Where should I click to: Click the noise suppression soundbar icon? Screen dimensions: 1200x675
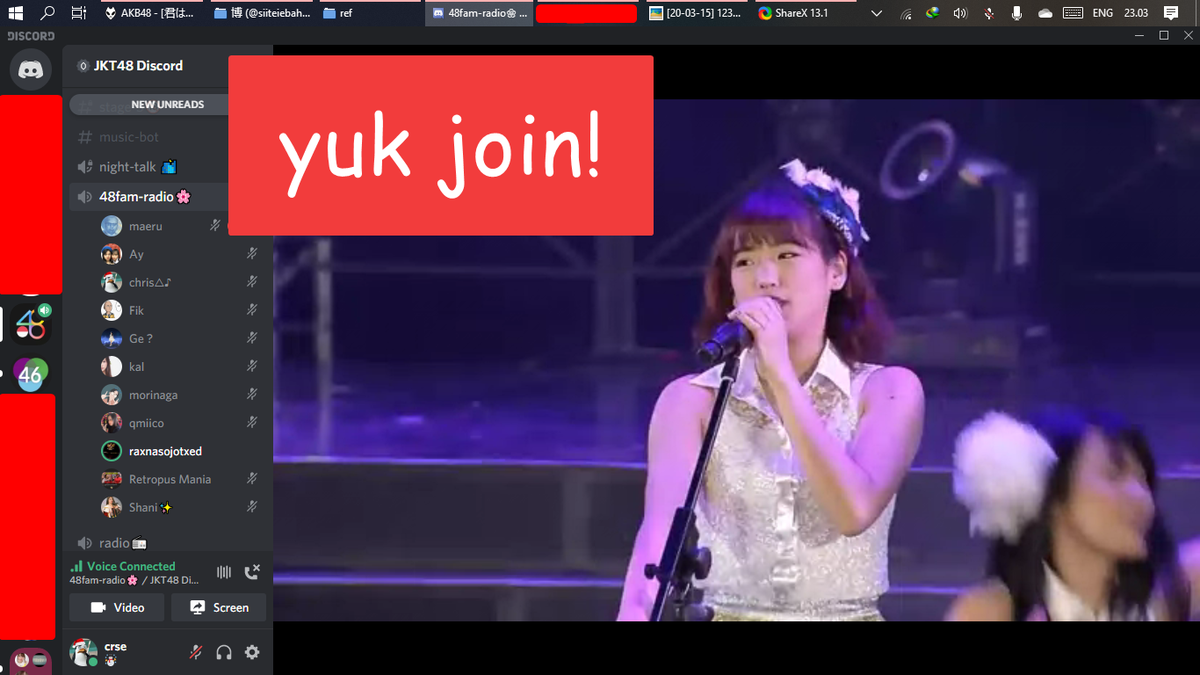click(224, 572)
